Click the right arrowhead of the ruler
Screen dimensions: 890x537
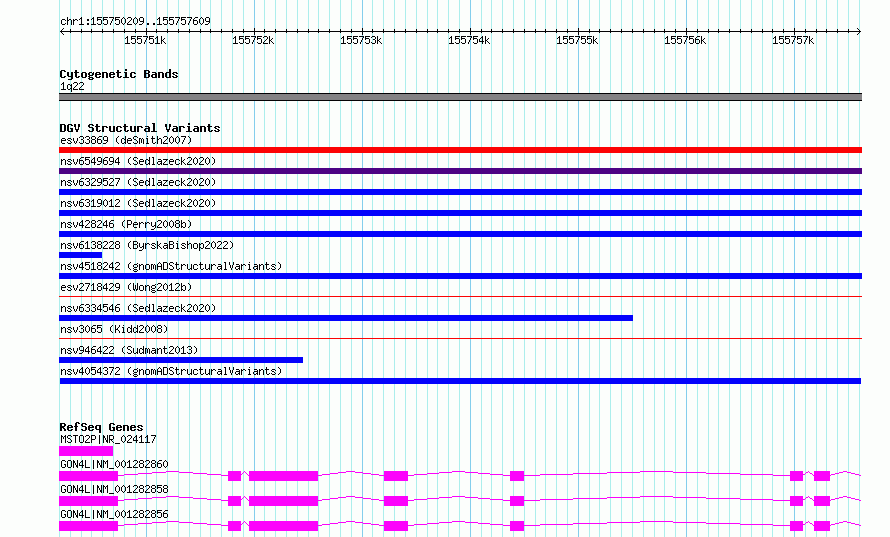[x=859, y=31]
